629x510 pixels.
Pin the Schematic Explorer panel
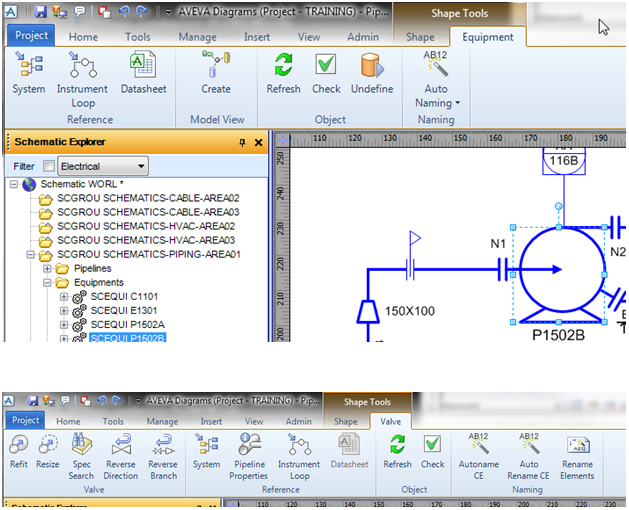click(242, 142)
